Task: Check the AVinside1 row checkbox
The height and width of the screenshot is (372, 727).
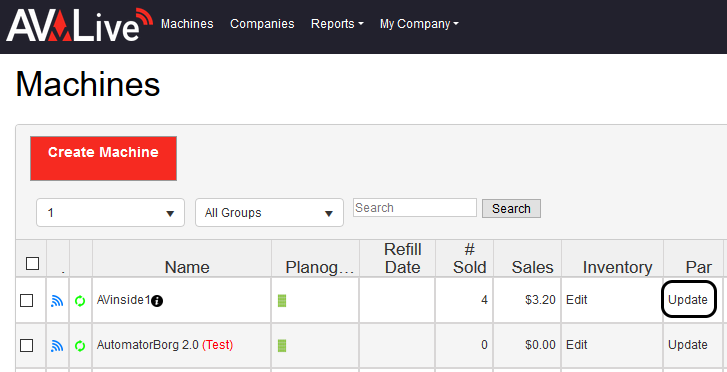Action: [26, 301]
